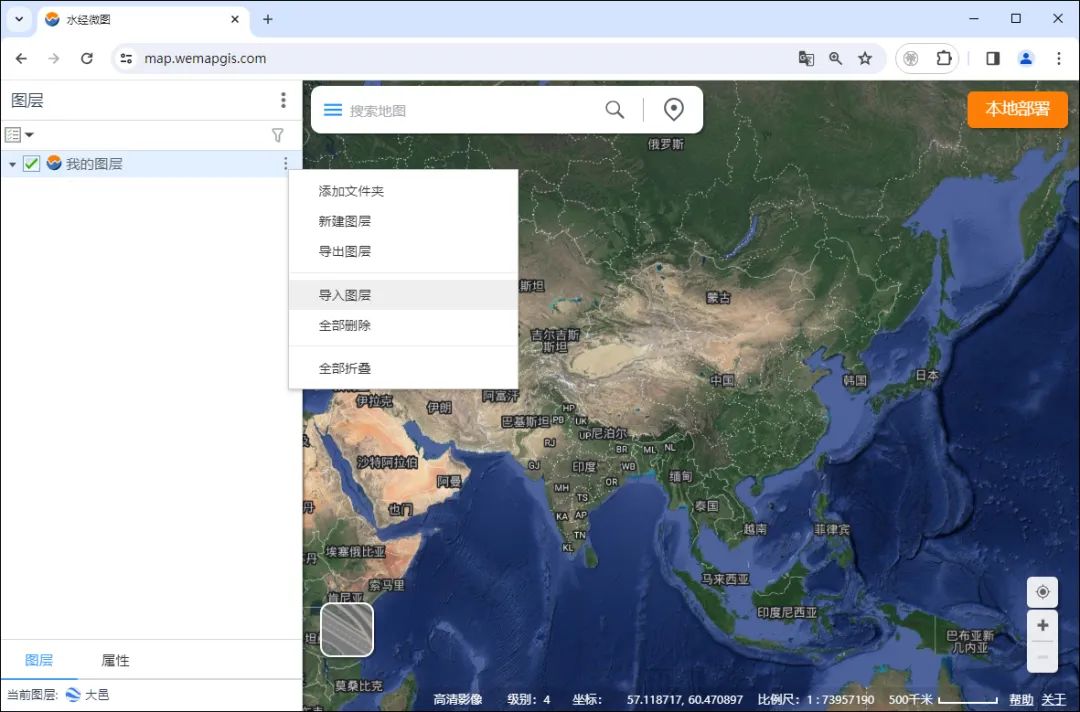Open the hamburger menu inside the search bar
Viewport: 1080px width, 712px height.
[333, 109]
